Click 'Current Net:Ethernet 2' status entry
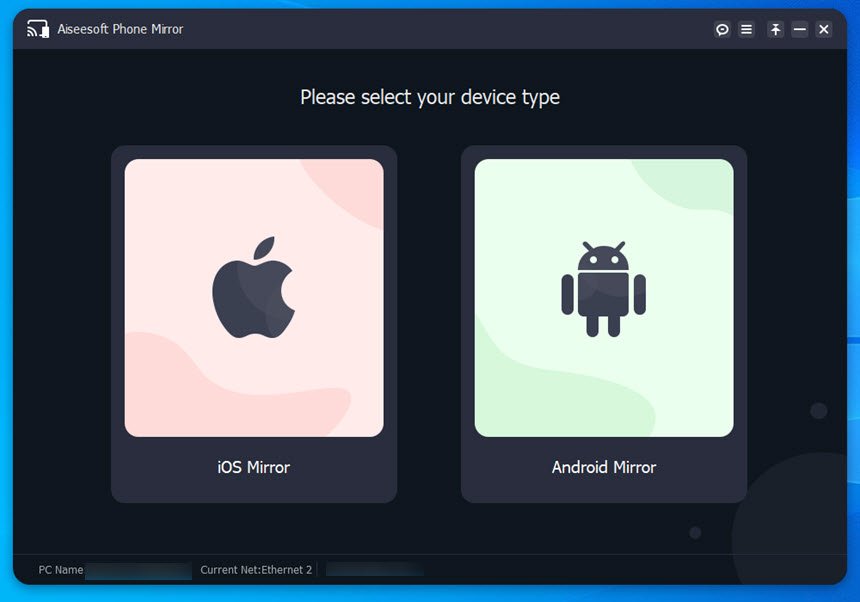The image size is (860, 602). (256, 570)
